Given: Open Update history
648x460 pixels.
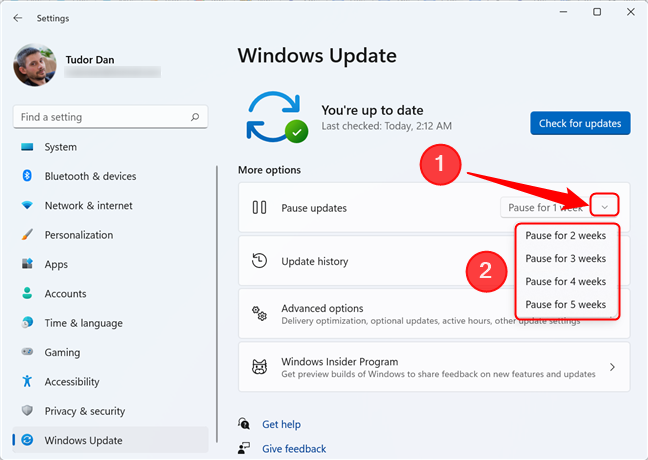Looking at the screenshot, I should tap(376, 261).
